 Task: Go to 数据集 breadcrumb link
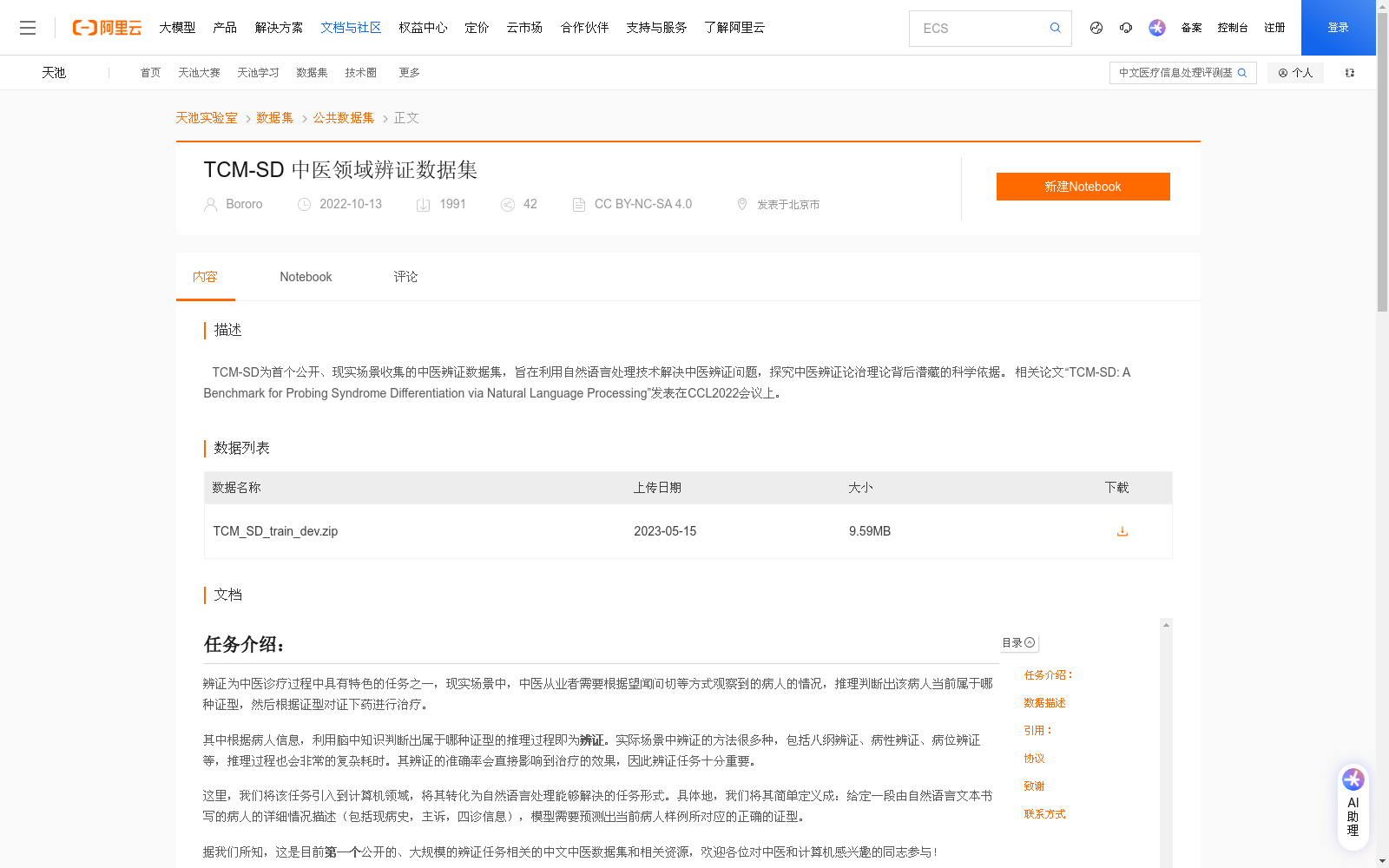(x=275, y=118)
